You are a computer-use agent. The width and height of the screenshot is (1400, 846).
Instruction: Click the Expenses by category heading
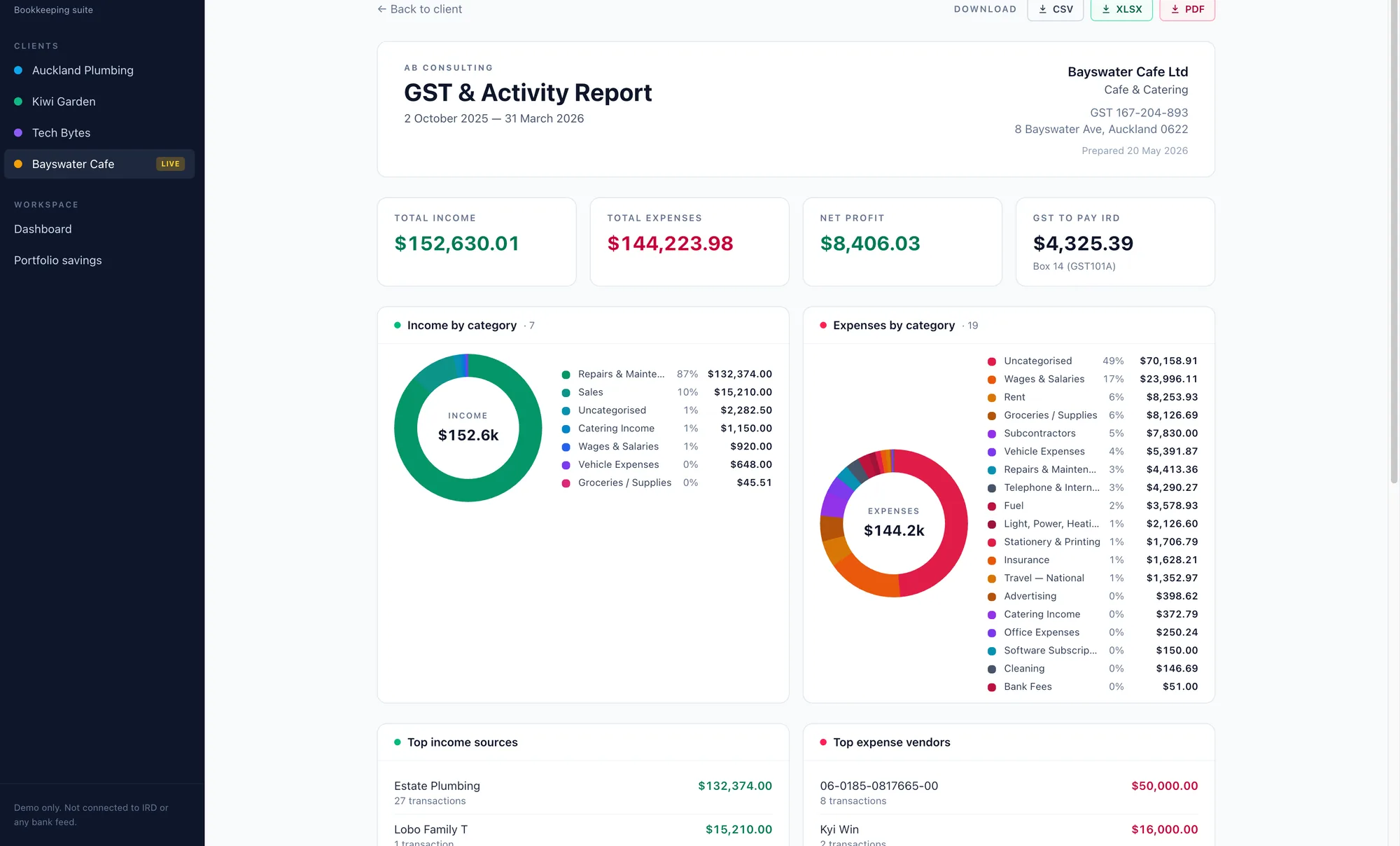[x=894, y=326]
